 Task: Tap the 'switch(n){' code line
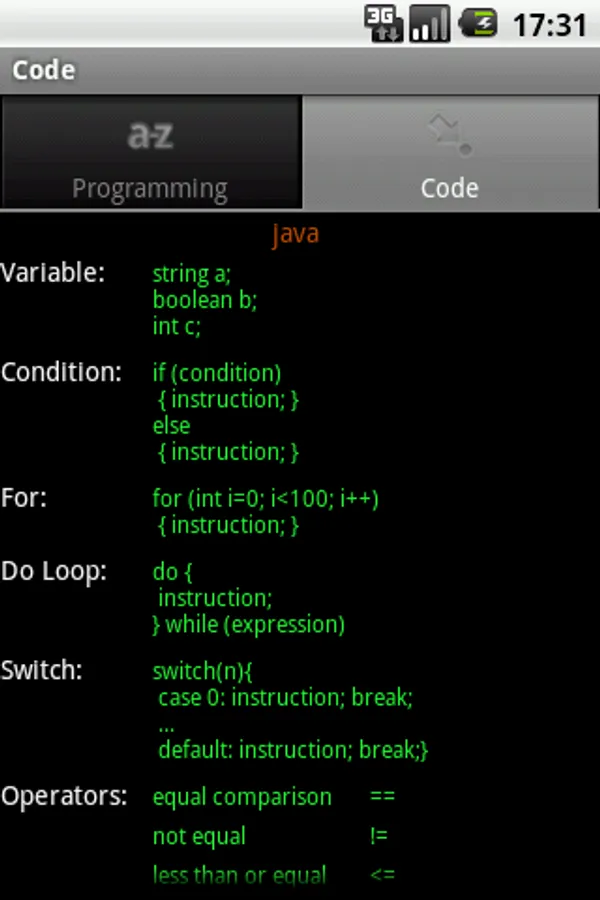click(203, 671)
